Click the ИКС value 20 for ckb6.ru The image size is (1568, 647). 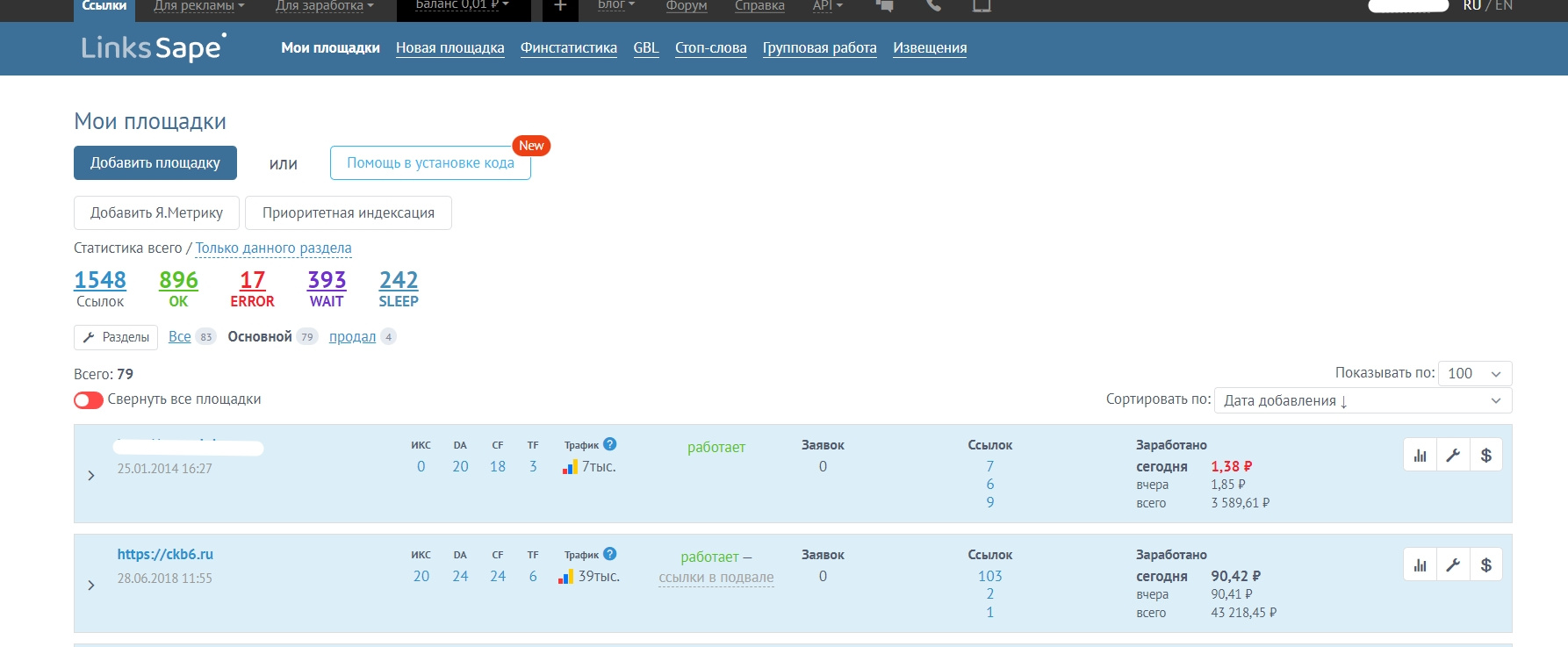(x=421, y=577)
